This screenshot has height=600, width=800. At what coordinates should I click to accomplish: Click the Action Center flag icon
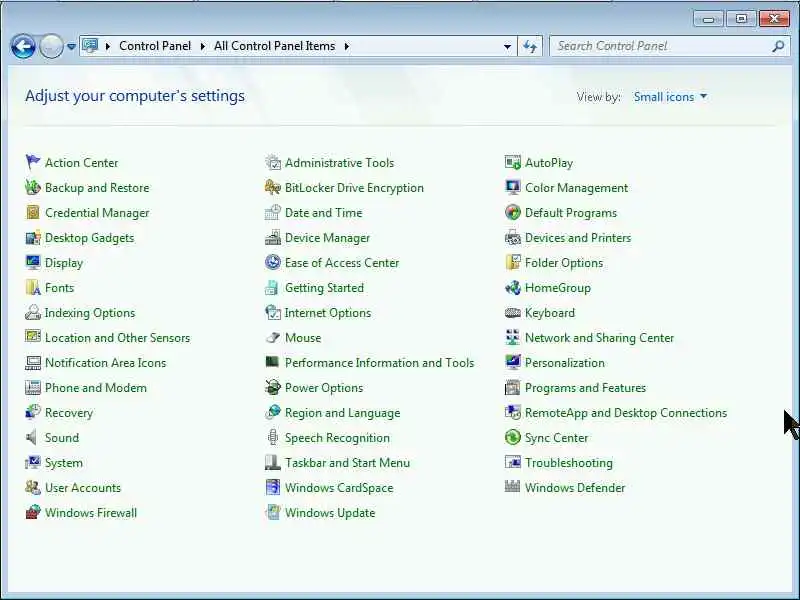coord(33,162)
